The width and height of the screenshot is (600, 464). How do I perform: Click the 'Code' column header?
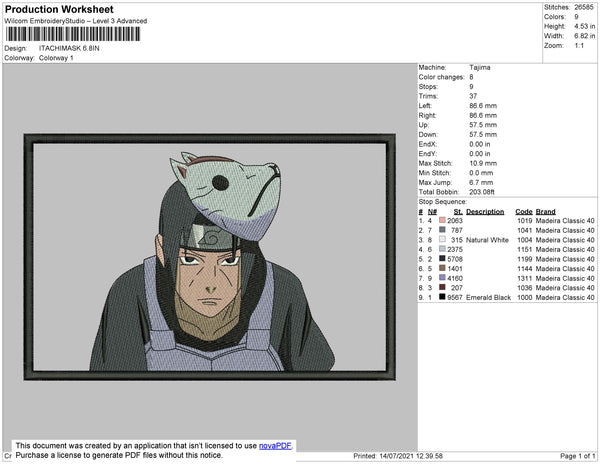pyautogui.click(x=524, y=212)
